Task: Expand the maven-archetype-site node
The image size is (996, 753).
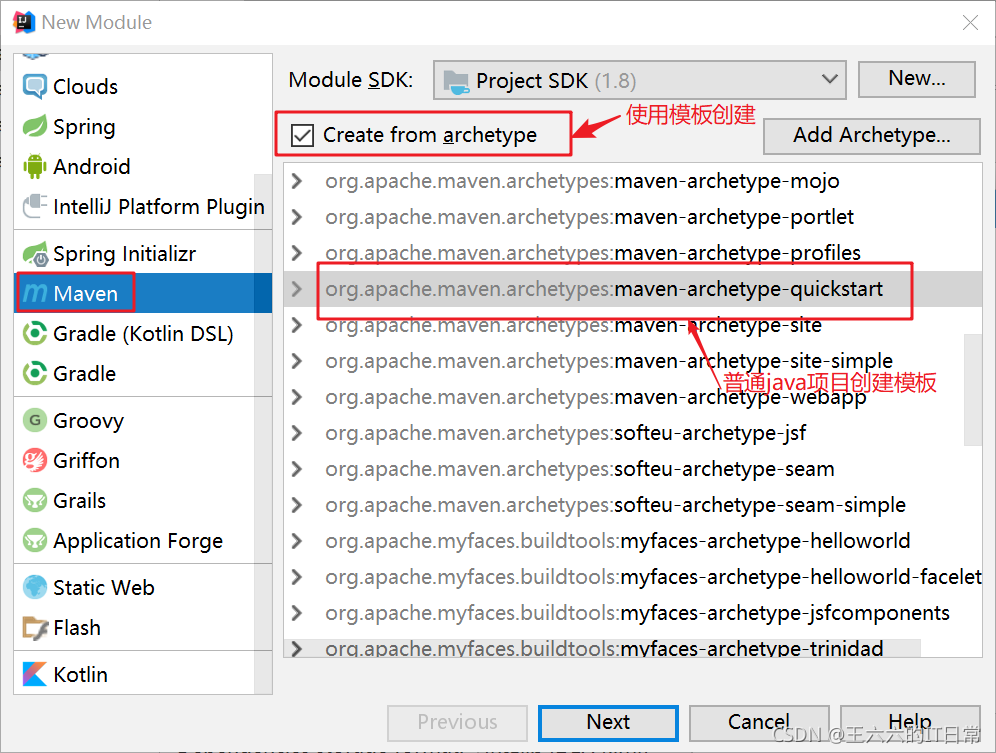Action: tap(296, 325)
